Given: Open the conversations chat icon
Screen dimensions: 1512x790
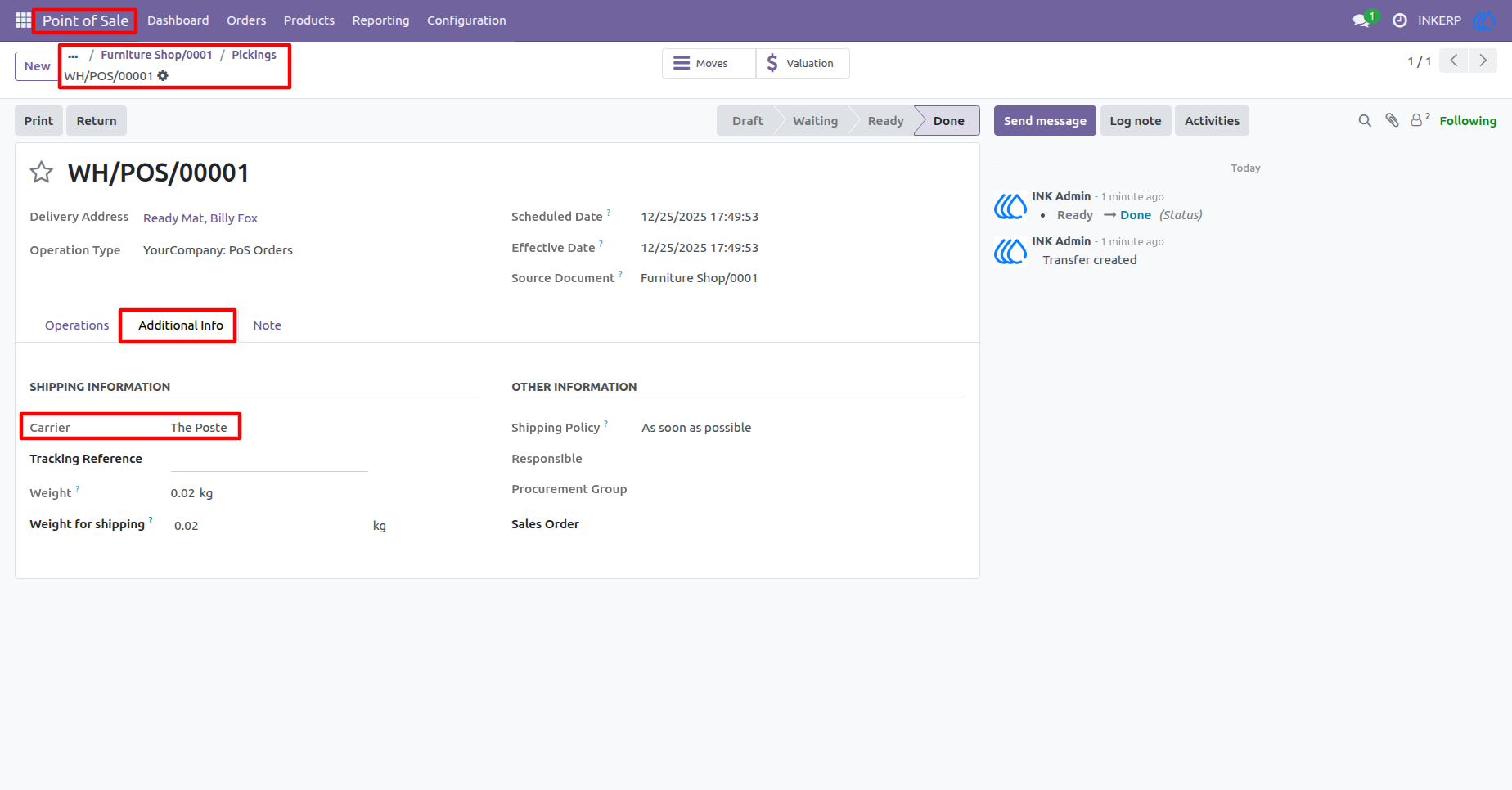Looking at the screenshot, I should click(1361, 20).
